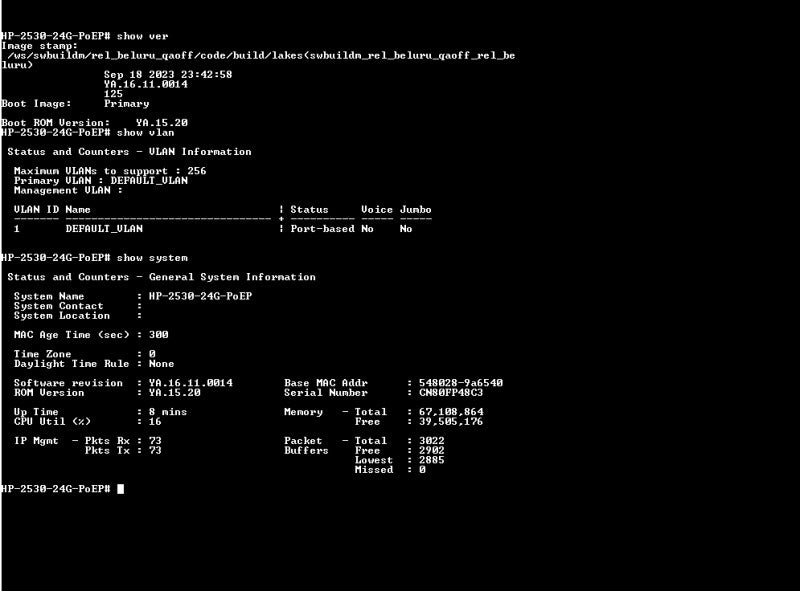Click the 'Missed' packet buffers label
Viewport: 800px width, 591px height.
374,470
